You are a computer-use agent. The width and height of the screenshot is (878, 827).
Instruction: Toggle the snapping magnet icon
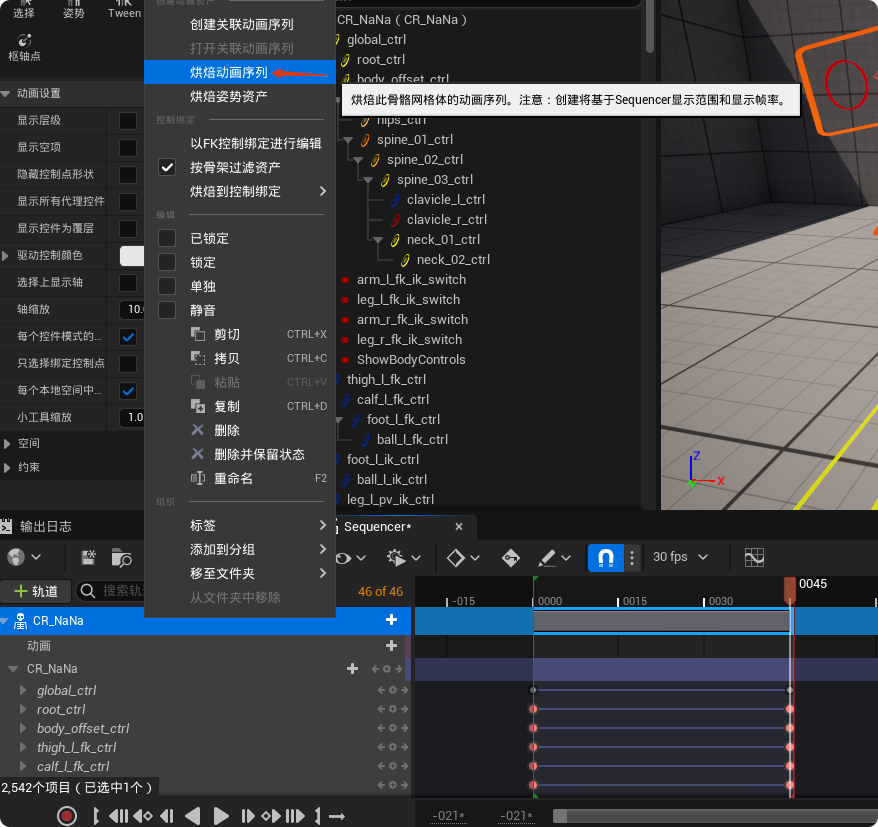[x=605, y=557]
